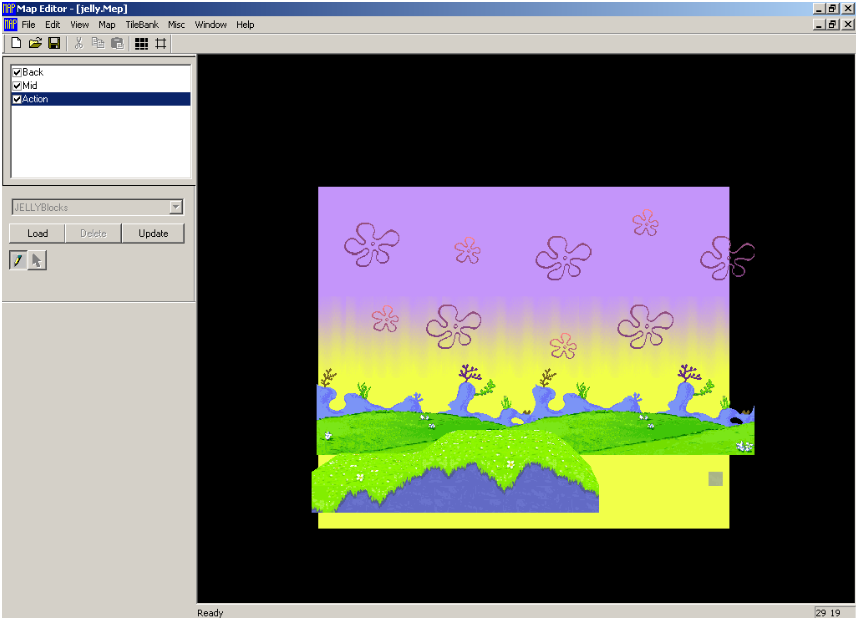Viewport: 857px width, 621px height.
Task: Click the Update button
Action: point(153,233)
